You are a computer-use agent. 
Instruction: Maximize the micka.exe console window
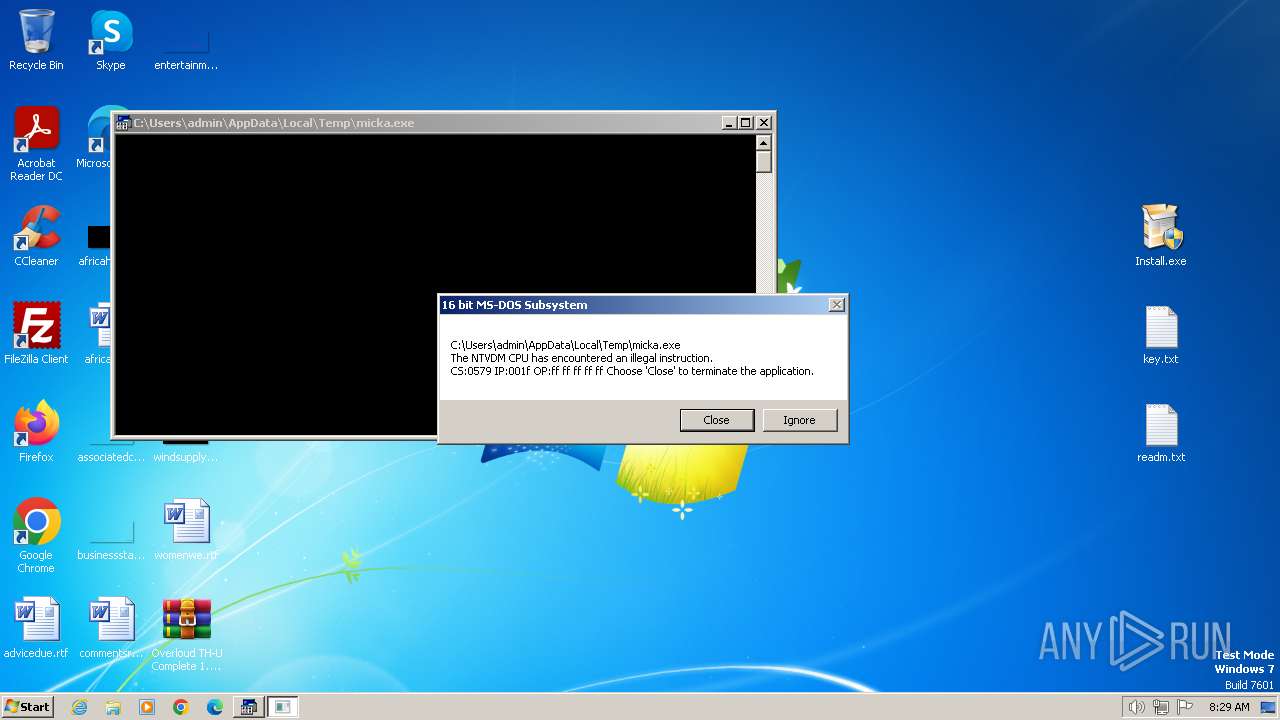pos(746,123)
